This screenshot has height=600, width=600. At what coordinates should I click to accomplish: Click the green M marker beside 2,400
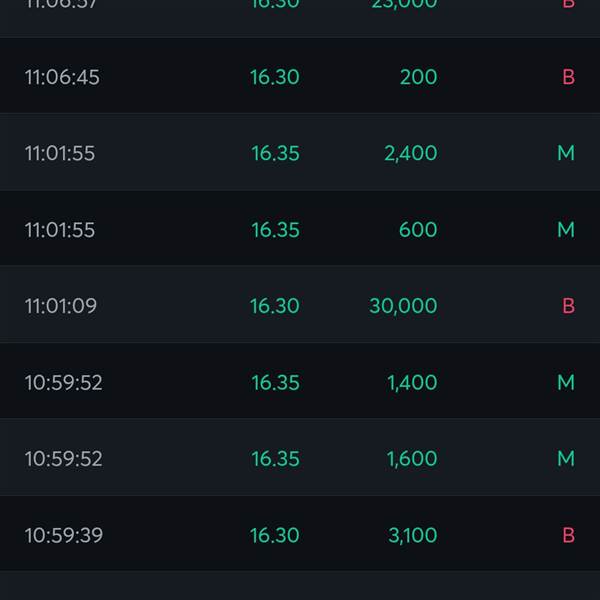(x=566, y=153)
